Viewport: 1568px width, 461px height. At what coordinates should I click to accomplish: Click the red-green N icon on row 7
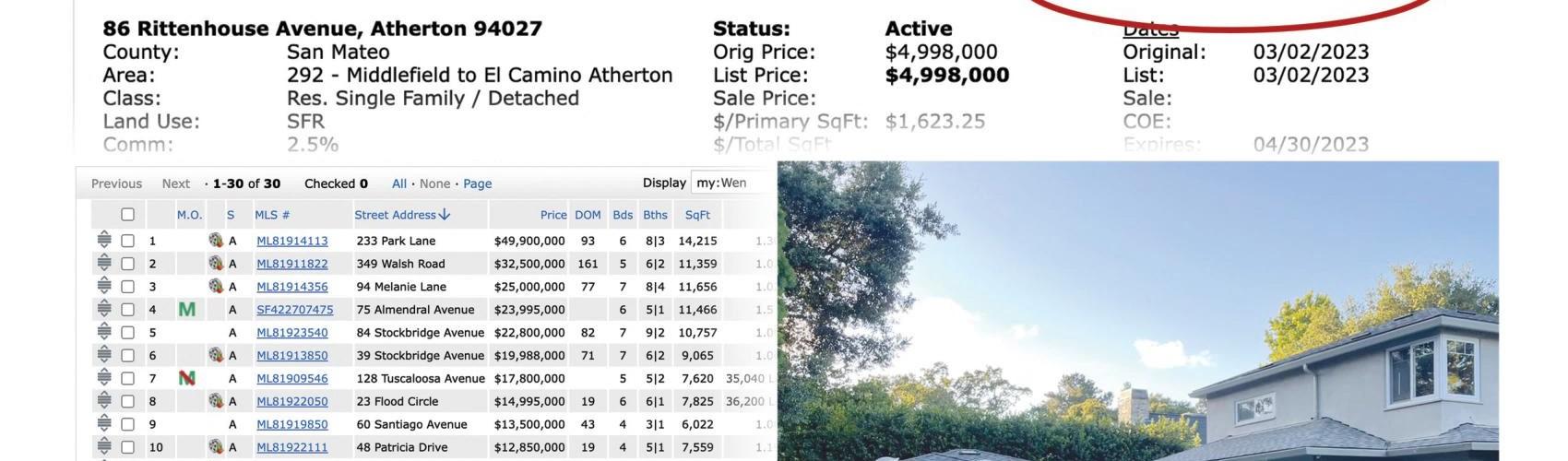coord(187,378)
